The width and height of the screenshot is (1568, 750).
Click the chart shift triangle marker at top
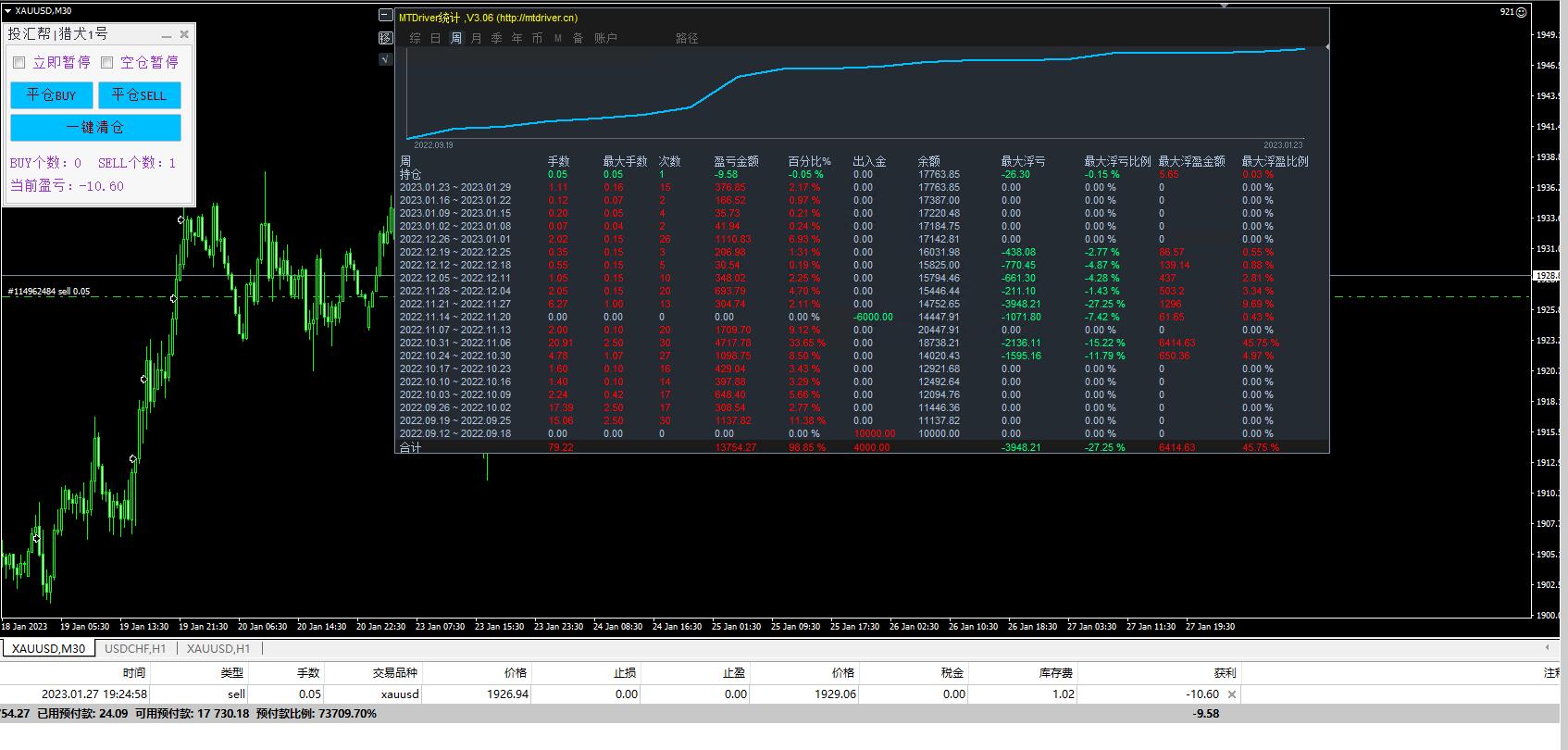tap(1225, 5)
